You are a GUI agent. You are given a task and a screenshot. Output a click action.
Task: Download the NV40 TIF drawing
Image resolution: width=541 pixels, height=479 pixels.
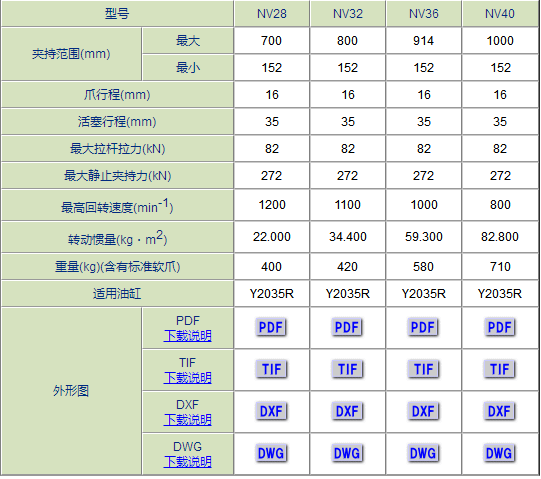coord(500,369)
